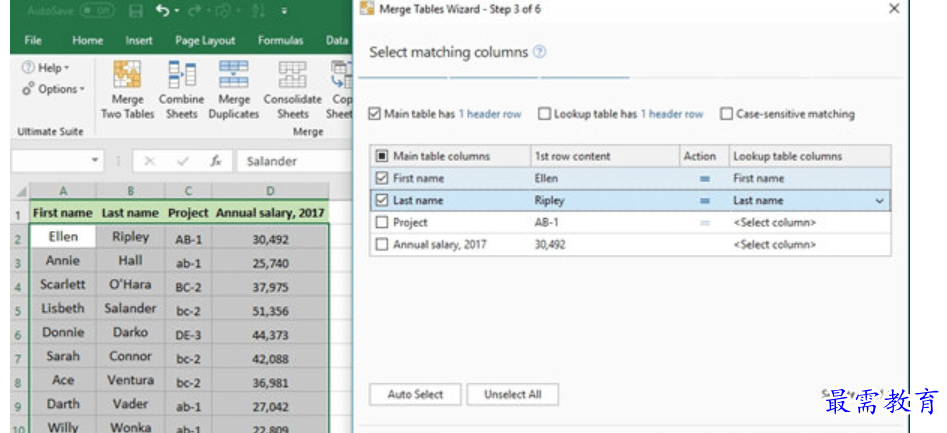Open the Help menu in Ultimate Suite

46,68
